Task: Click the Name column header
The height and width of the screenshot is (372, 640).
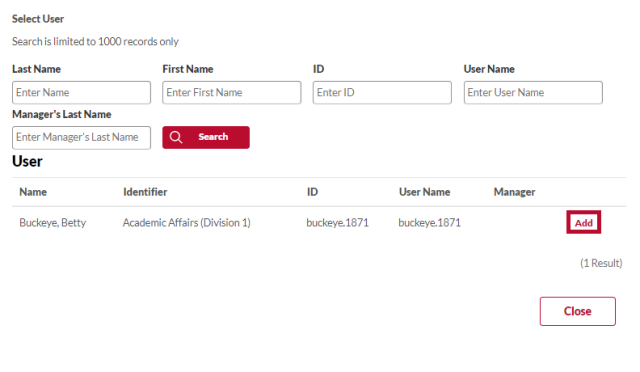Action: (x=33, y=192)
